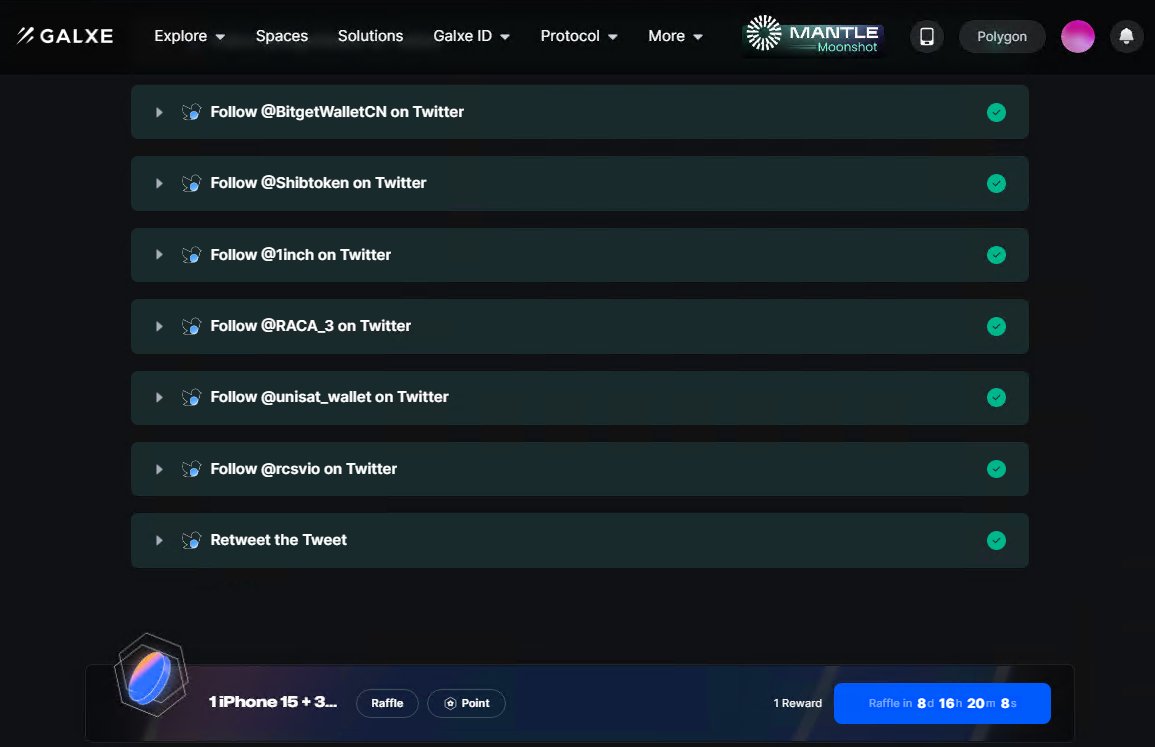Click the mobile app phone icon
1155x747 pixels.
pos(927,36)
